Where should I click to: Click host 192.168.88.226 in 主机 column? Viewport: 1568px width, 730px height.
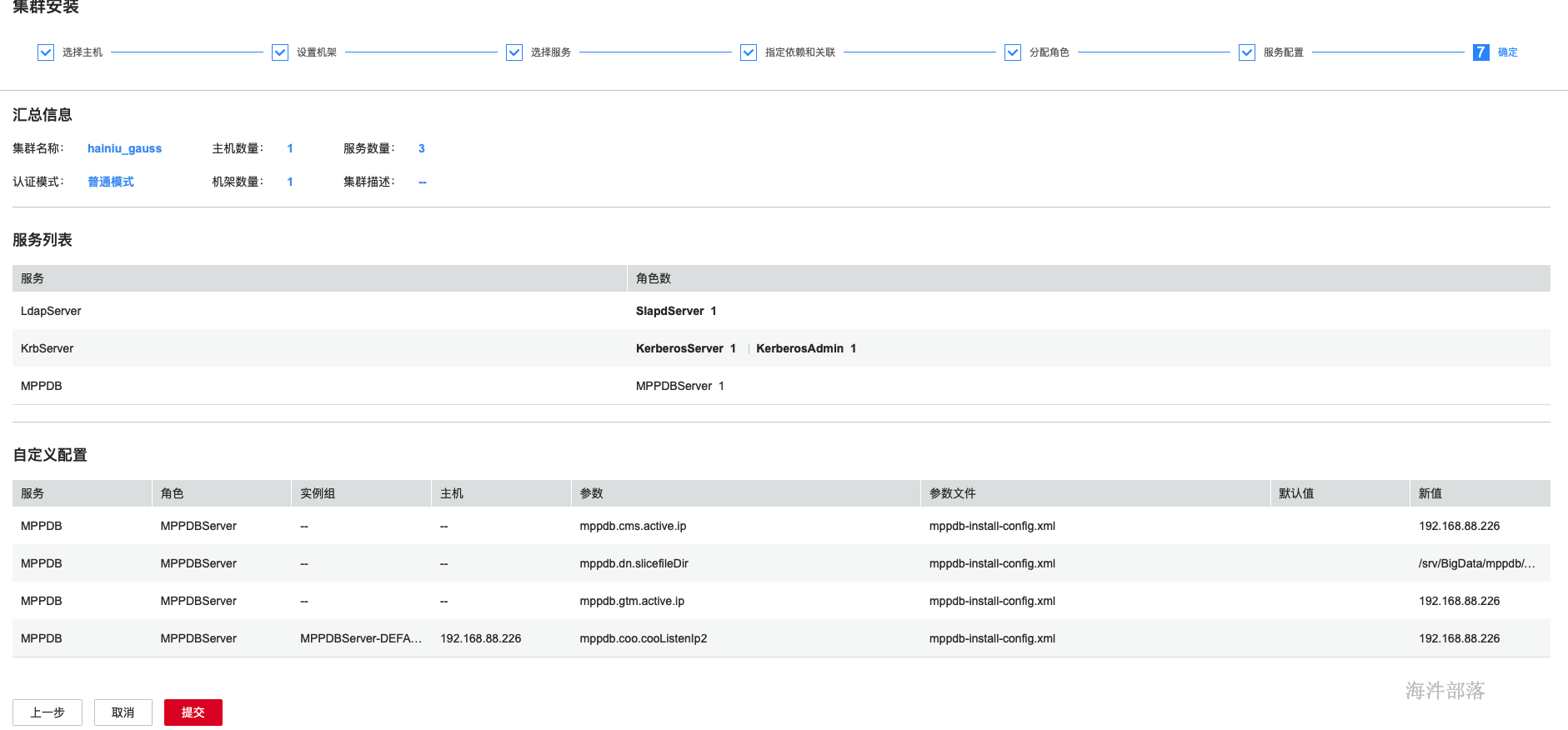(481, 638)
